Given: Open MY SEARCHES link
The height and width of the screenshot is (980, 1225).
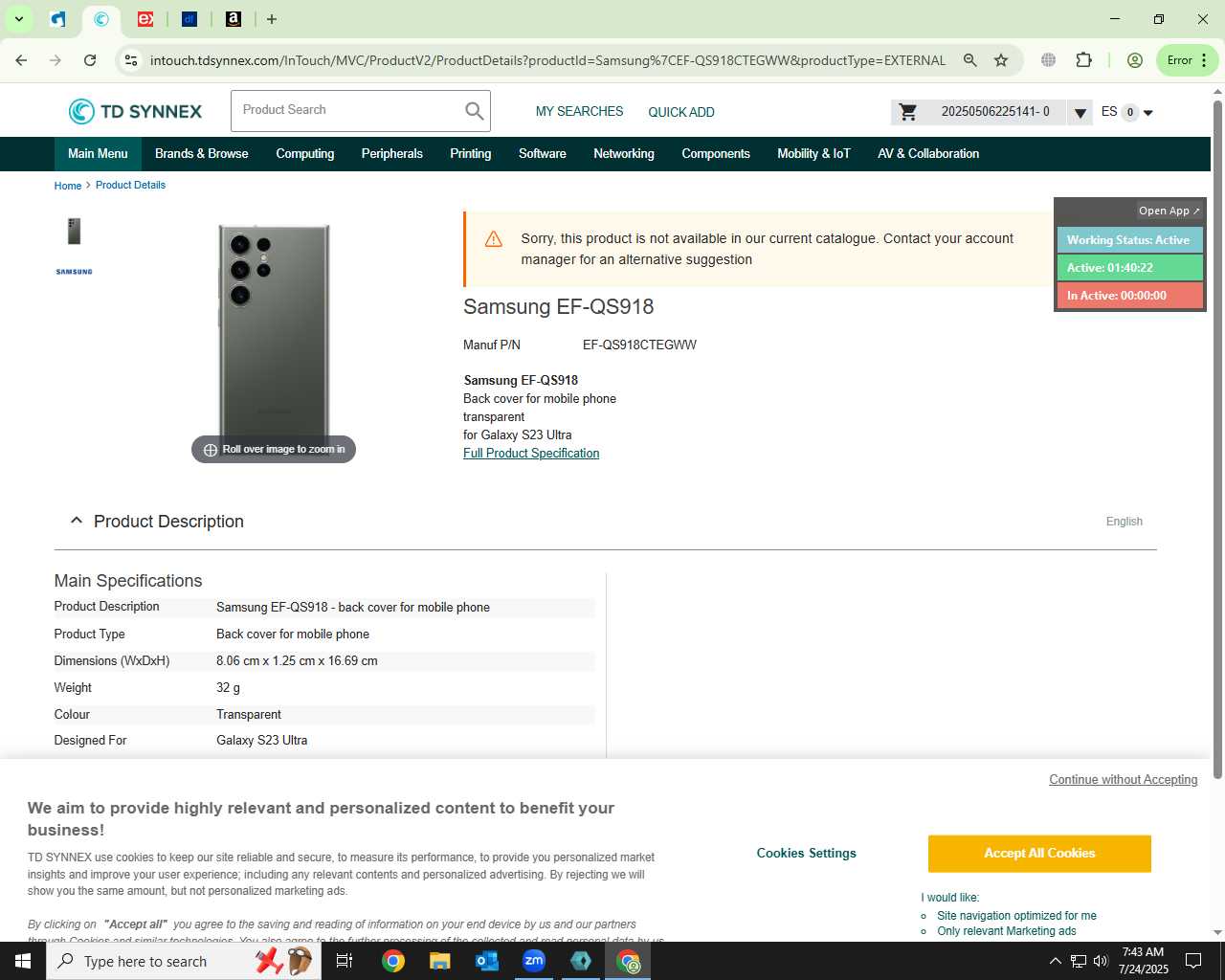Looking at the screenshot, I should [x=579, y=112].
